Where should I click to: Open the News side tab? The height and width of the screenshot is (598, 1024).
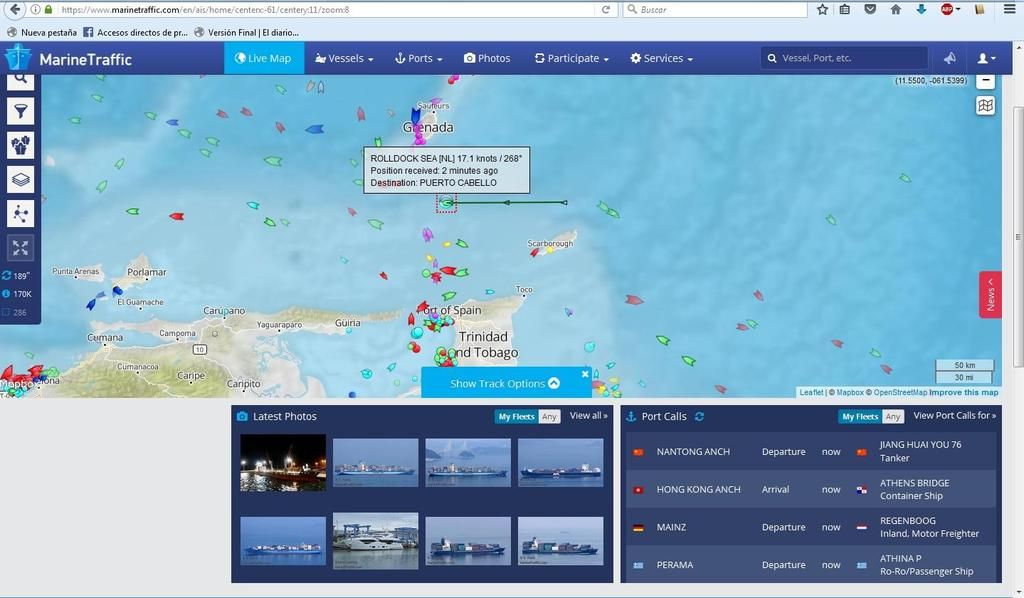pos(990,294)
